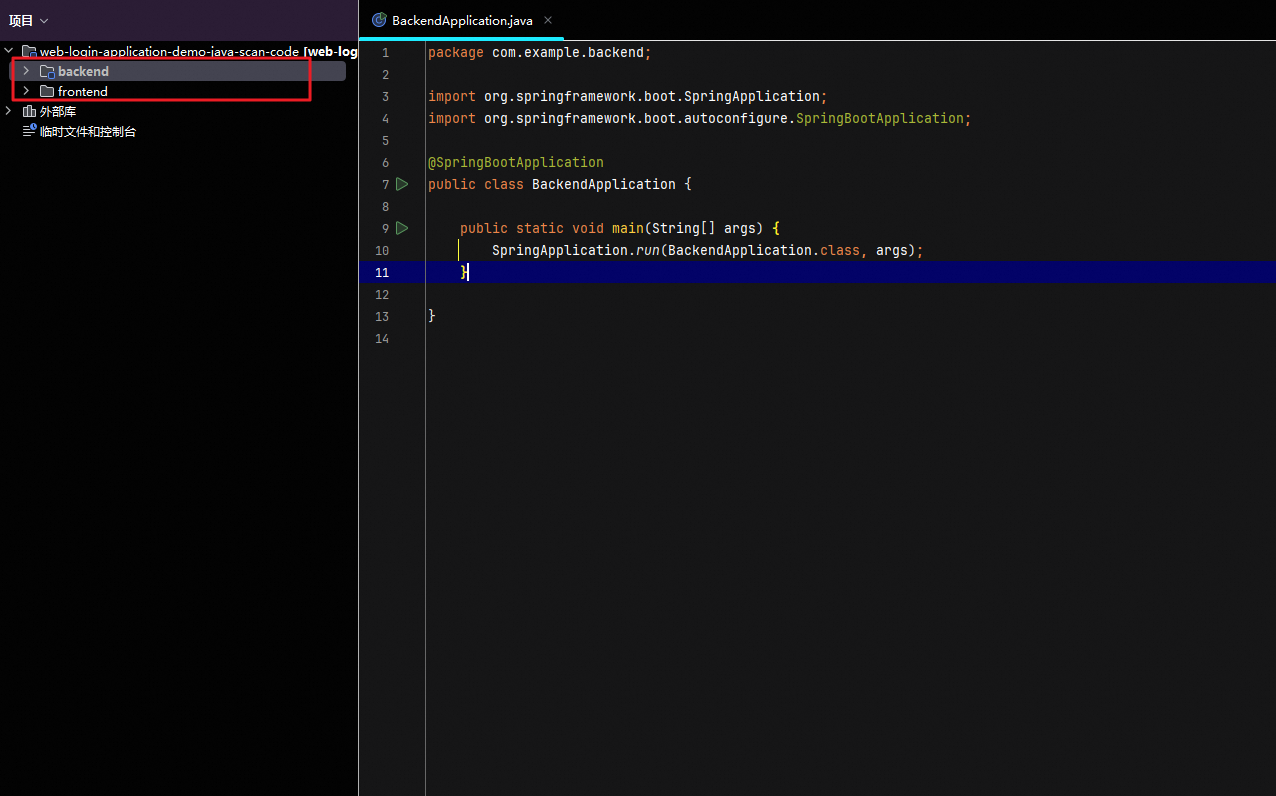The height and width of the screenshot is (796, 1276).
Task: Click the italic run method call
Action: (648, 250)
